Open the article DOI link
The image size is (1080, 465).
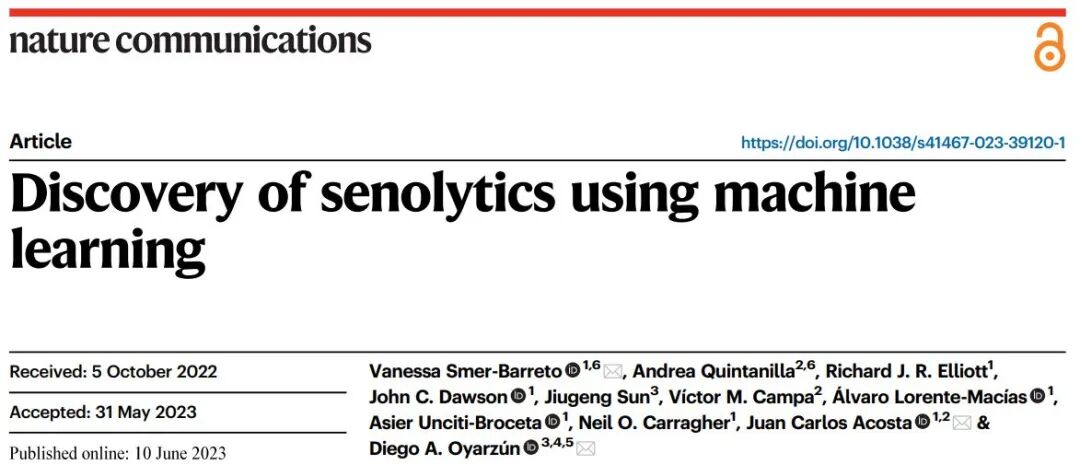[903, 143]
